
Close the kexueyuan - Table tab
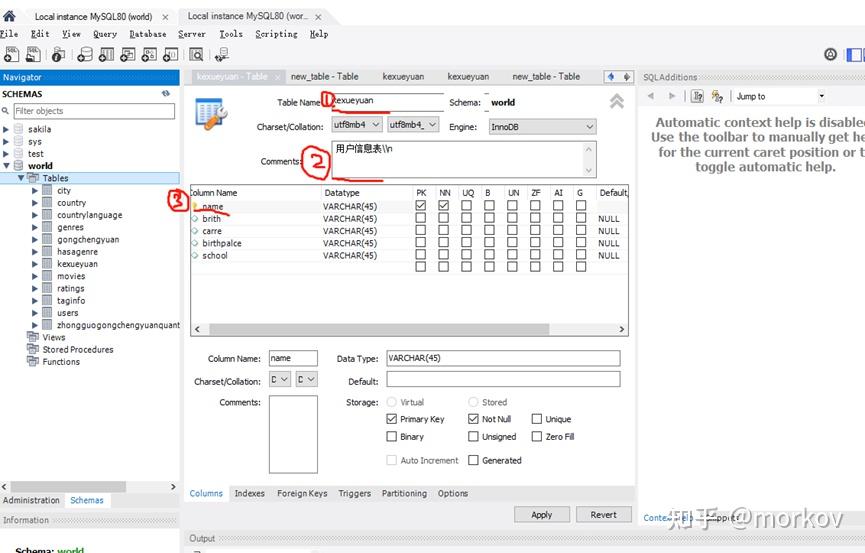coord(277,77)
